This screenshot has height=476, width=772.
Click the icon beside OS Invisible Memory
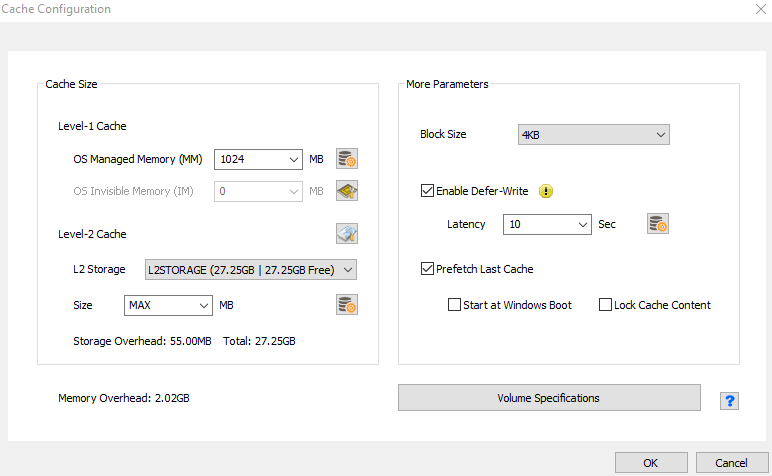pyautogui.click(x=347, y=191)
